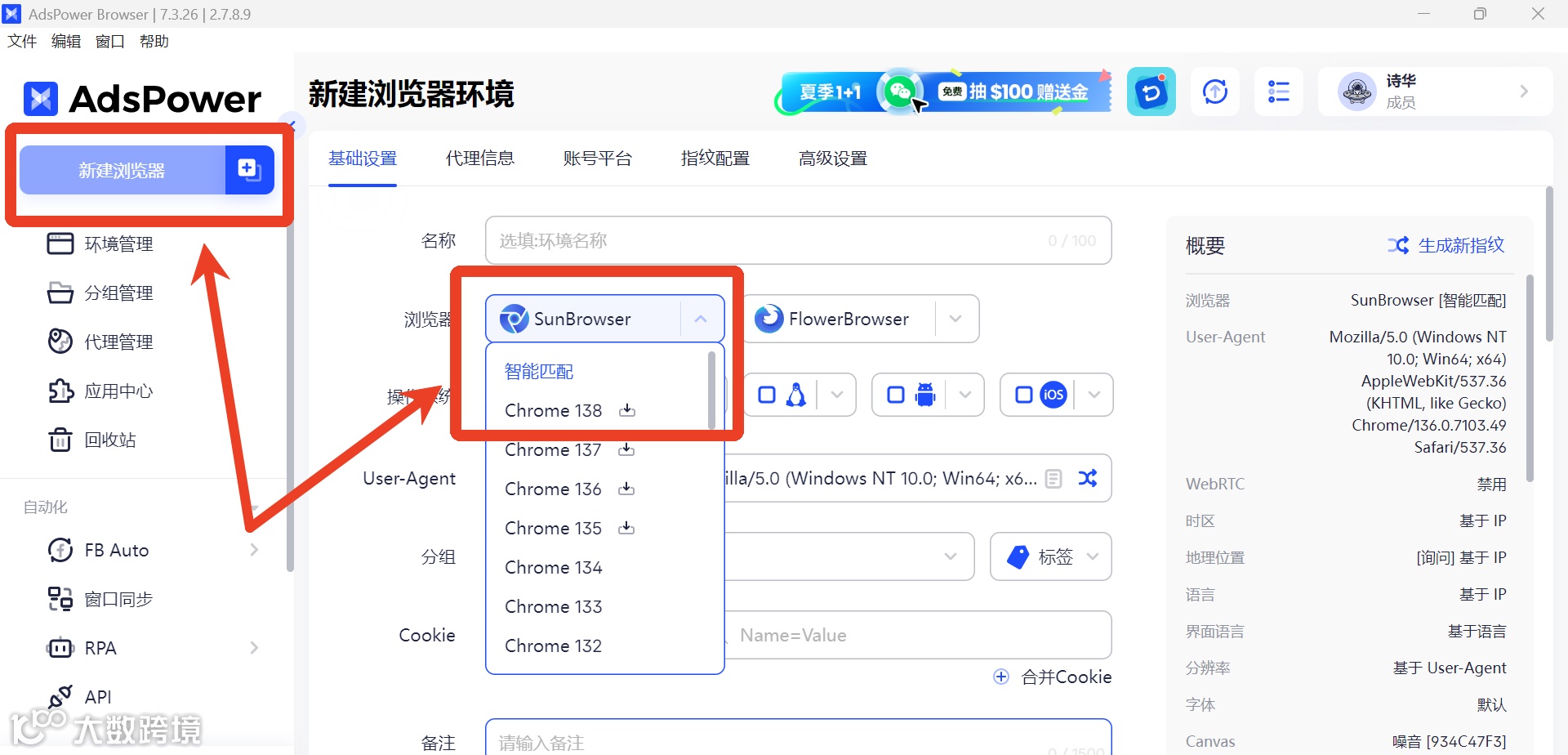Click the User-Agent text field
Image resolution: width=1568 pixels, height=755 pixels.
click(880, 478)
